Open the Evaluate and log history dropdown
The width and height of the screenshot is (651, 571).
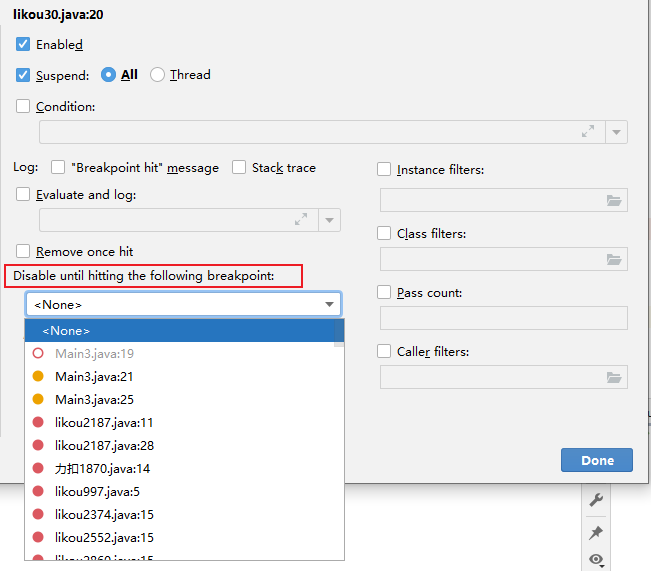[330, 220]
